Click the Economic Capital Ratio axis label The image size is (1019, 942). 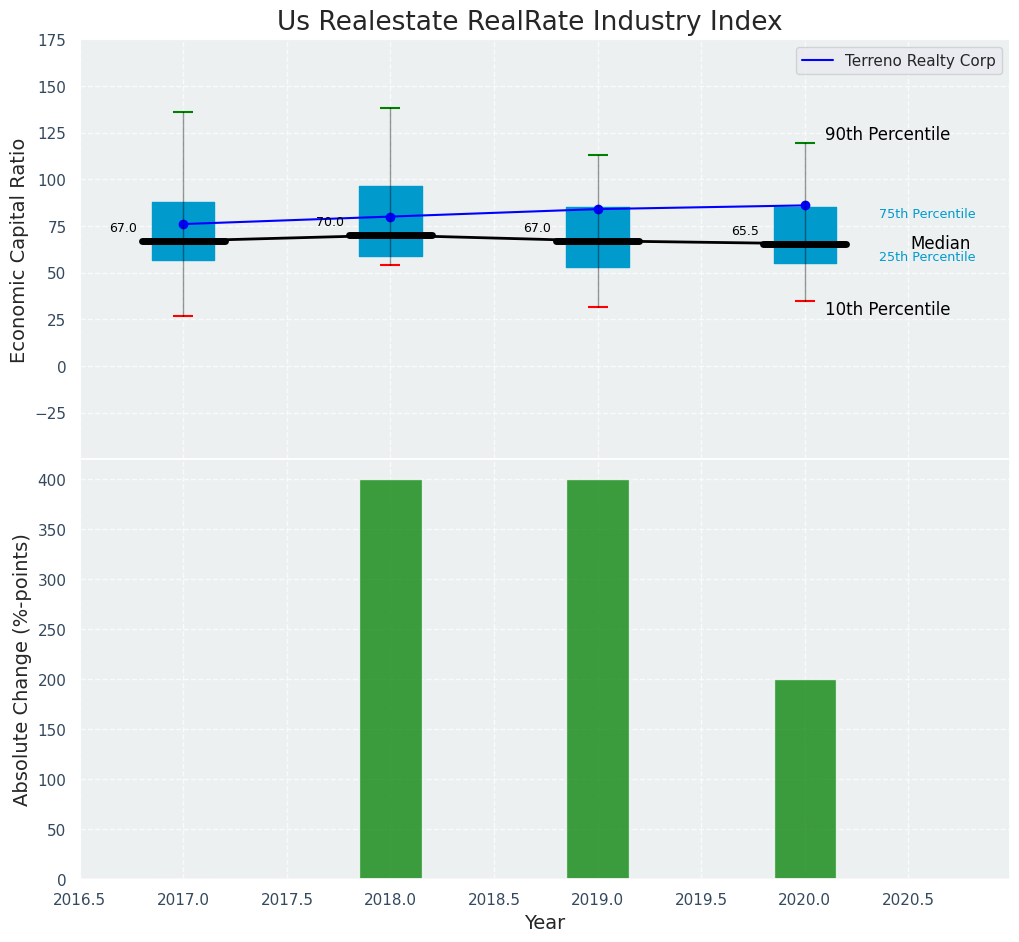coord(19,250)
